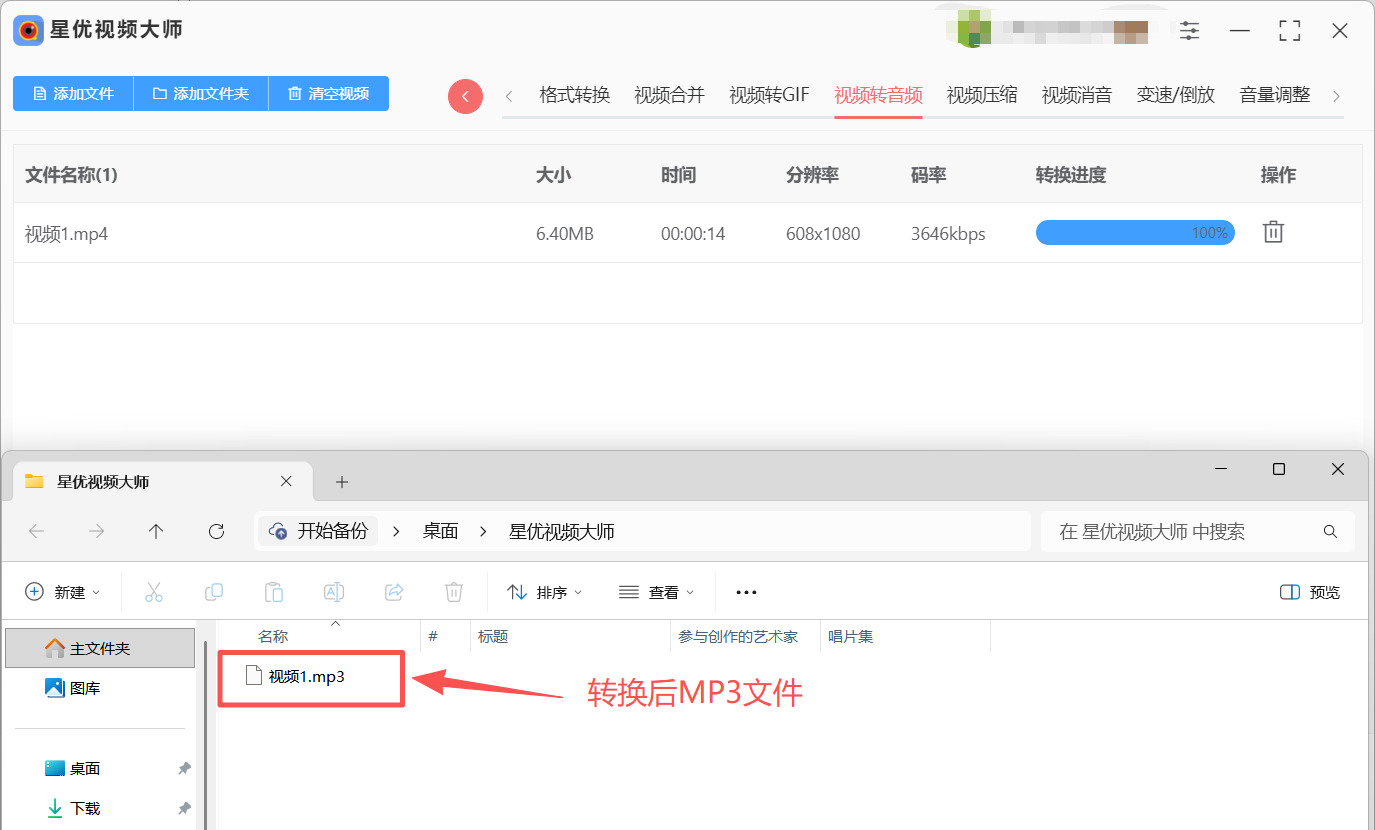
Task: Open the settings sliders icon in title bar
Action: pos(1189,31)
